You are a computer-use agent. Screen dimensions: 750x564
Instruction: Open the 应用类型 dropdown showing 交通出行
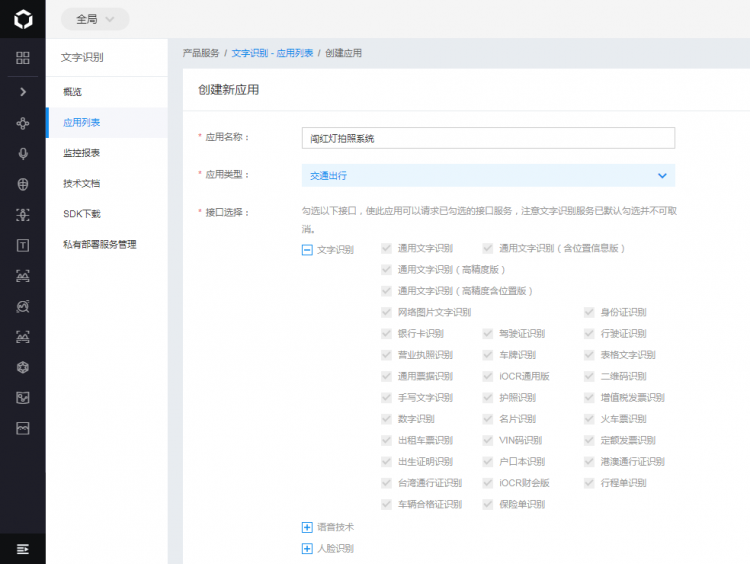pyautogui.click(x=488, y=176)
